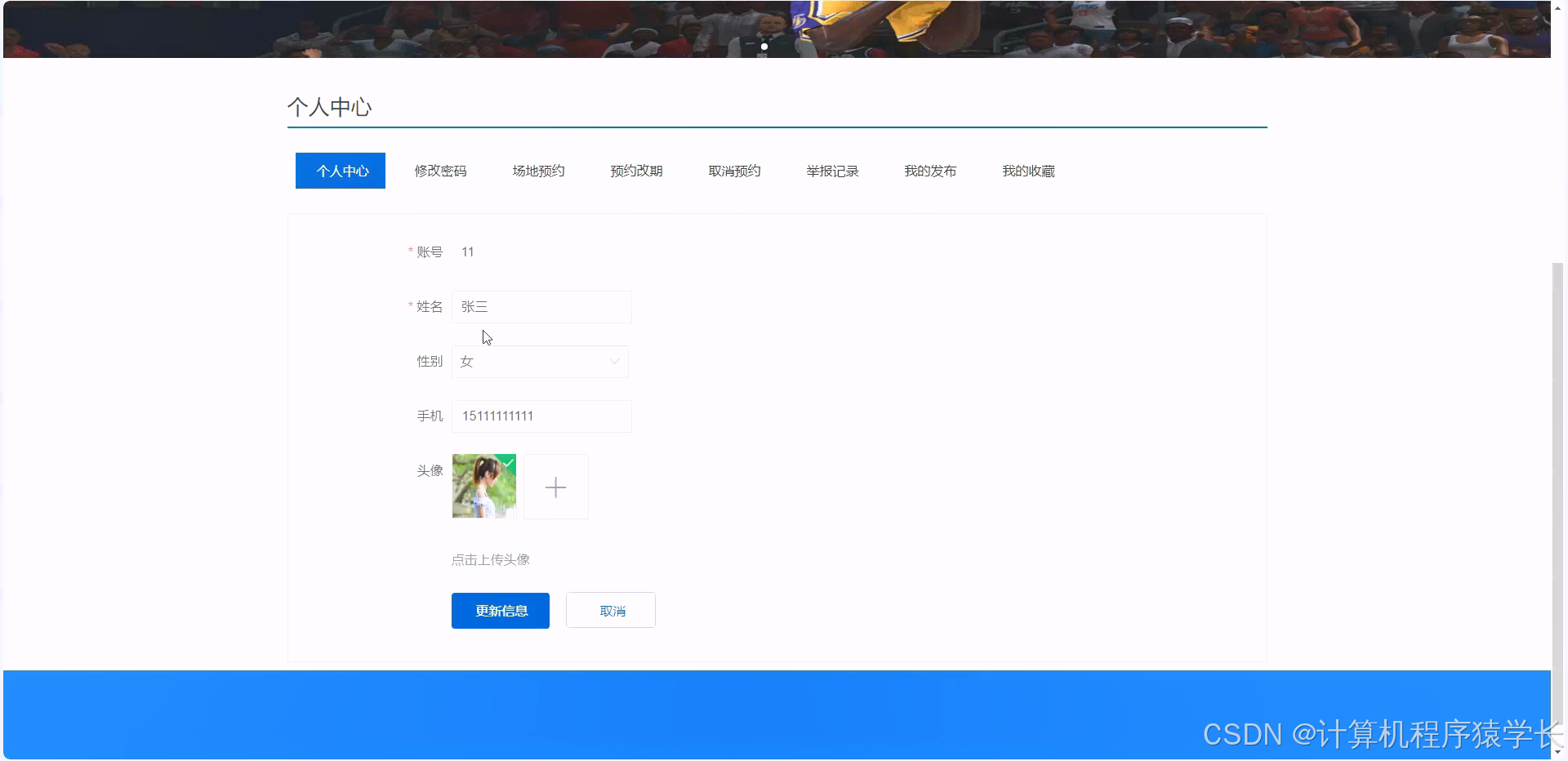
Task: Click the 更新信息 update button
Action: point(500,610)
